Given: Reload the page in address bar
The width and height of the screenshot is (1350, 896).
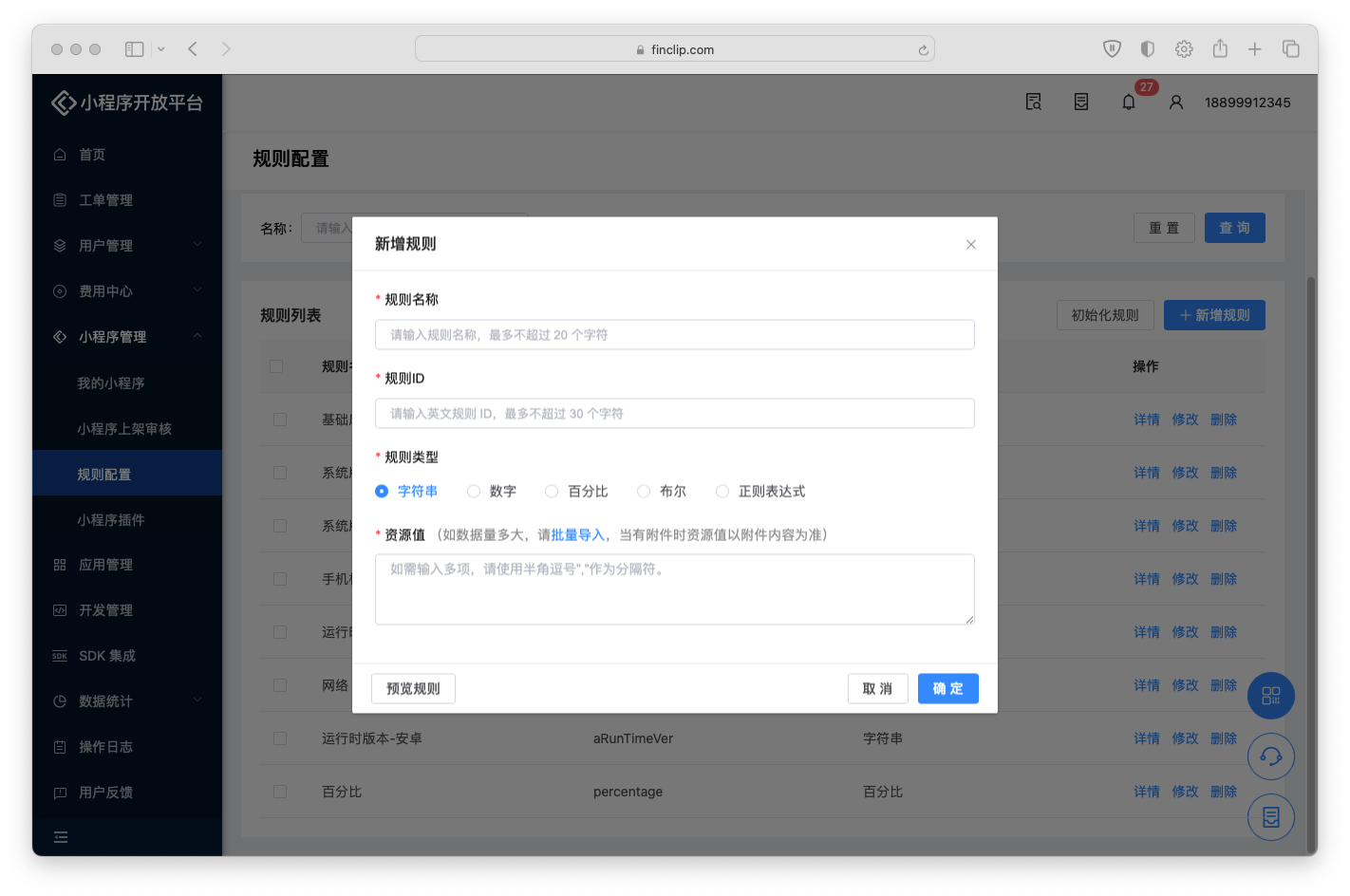Looking at the screenshot, I should (x=923, y=50).
